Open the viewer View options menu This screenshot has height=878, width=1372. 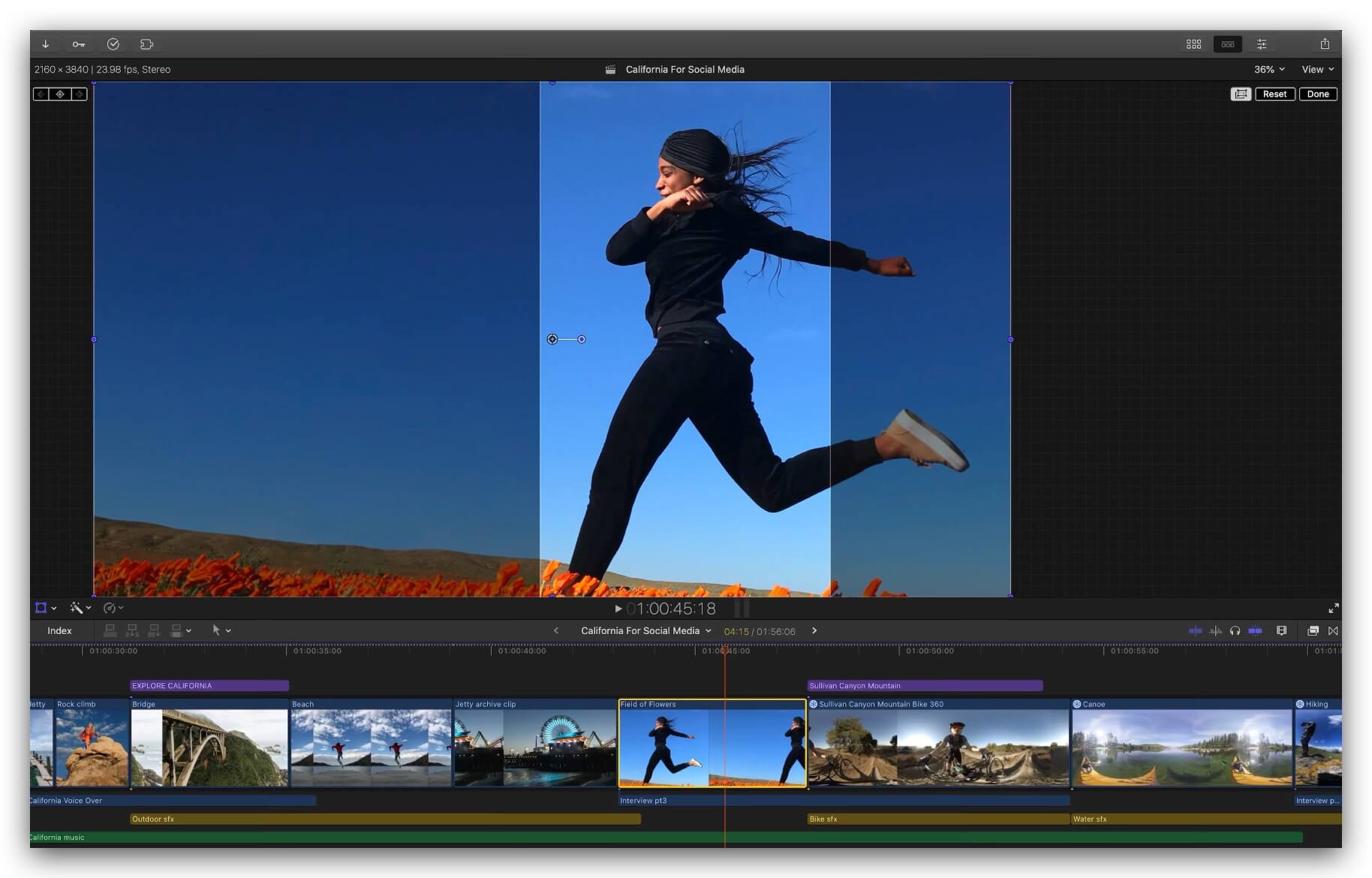point(1317,69)
